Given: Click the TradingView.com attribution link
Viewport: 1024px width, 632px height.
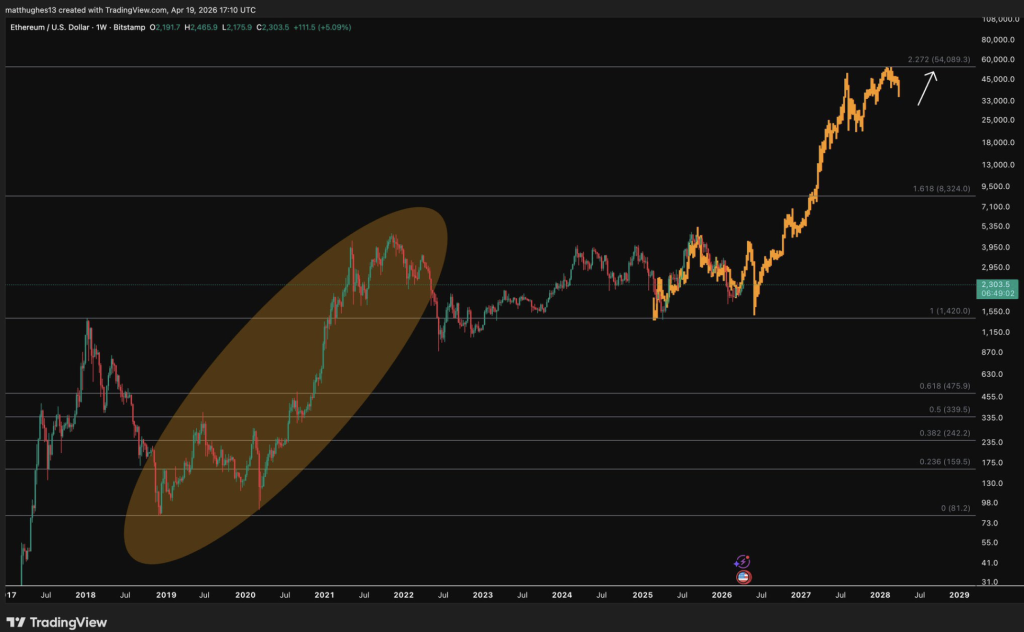Looking at the screenshot, I should click(x=135, y=9).
